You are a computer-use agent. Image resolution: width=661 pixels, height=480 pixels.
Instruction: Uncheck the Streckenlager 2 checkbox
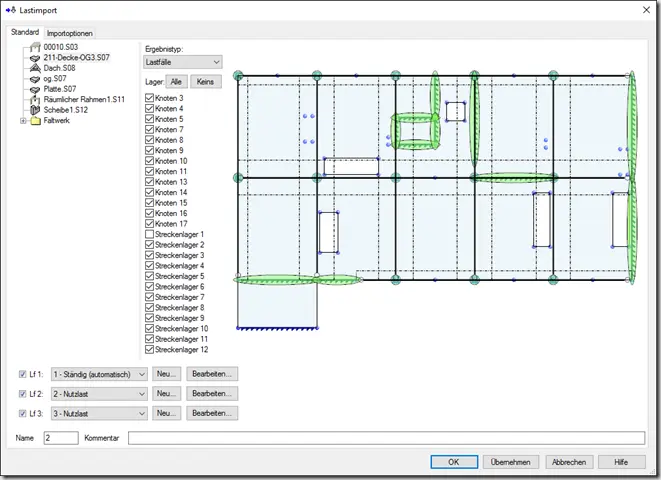(x=149, y=245)
